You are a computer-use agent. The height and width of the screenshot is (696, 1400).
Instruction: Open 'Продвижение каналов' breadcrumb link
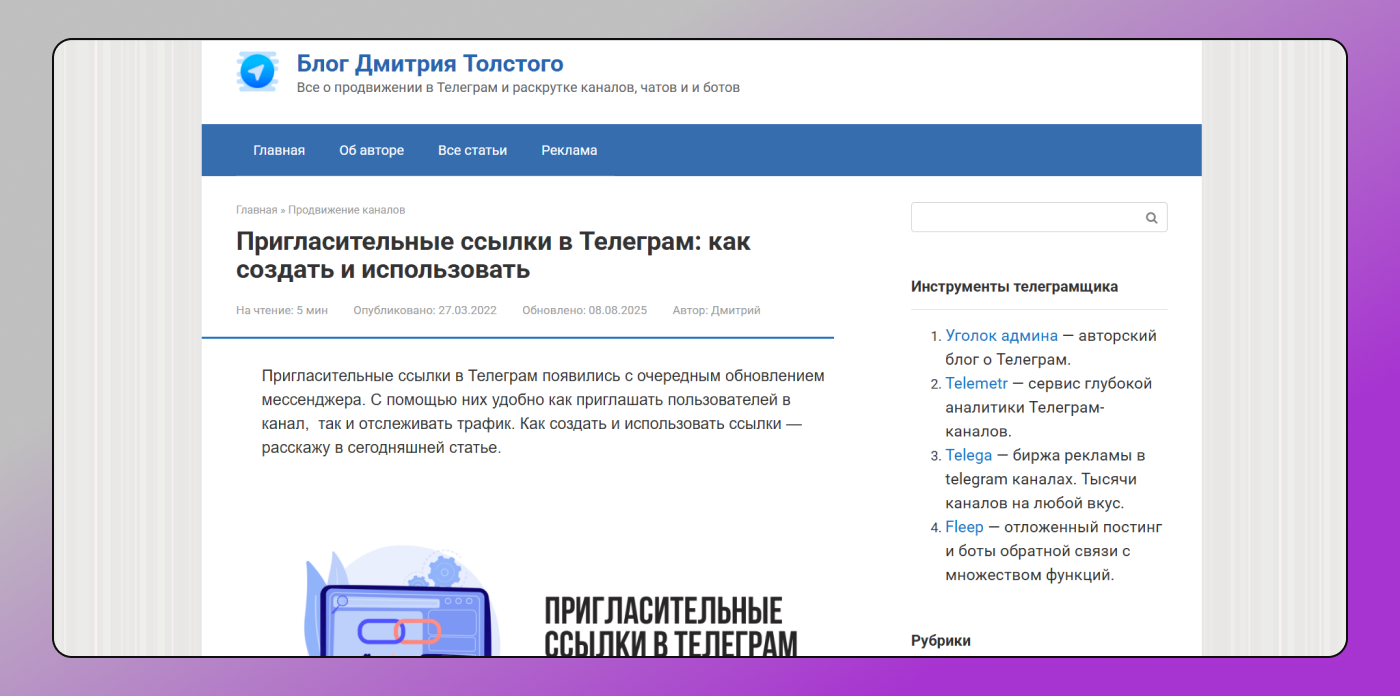[347, 210]
